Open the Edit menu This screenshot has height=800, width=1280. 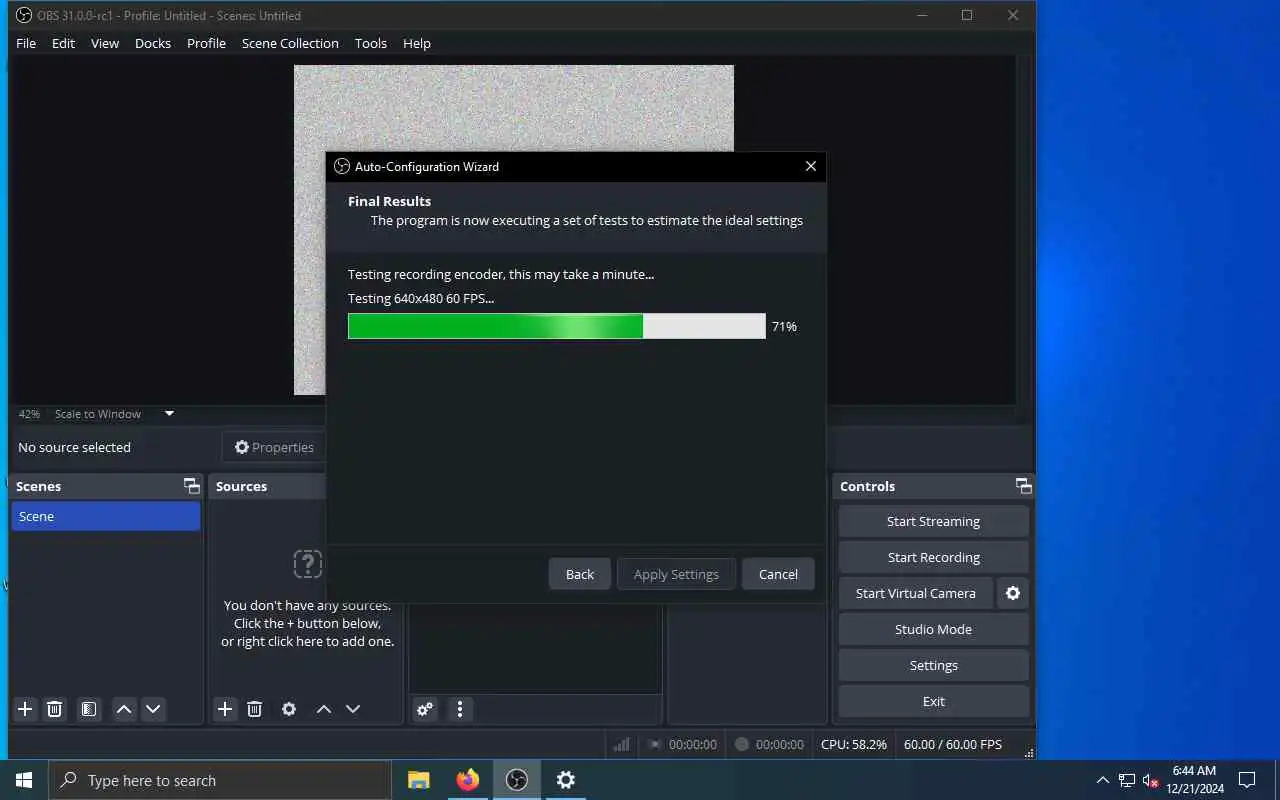(63, 43)
